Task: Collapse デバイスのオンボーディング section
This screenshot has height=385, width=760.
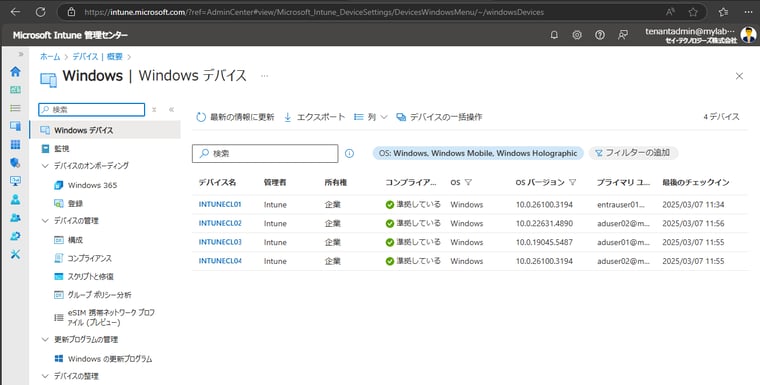Action: point(45,166)
